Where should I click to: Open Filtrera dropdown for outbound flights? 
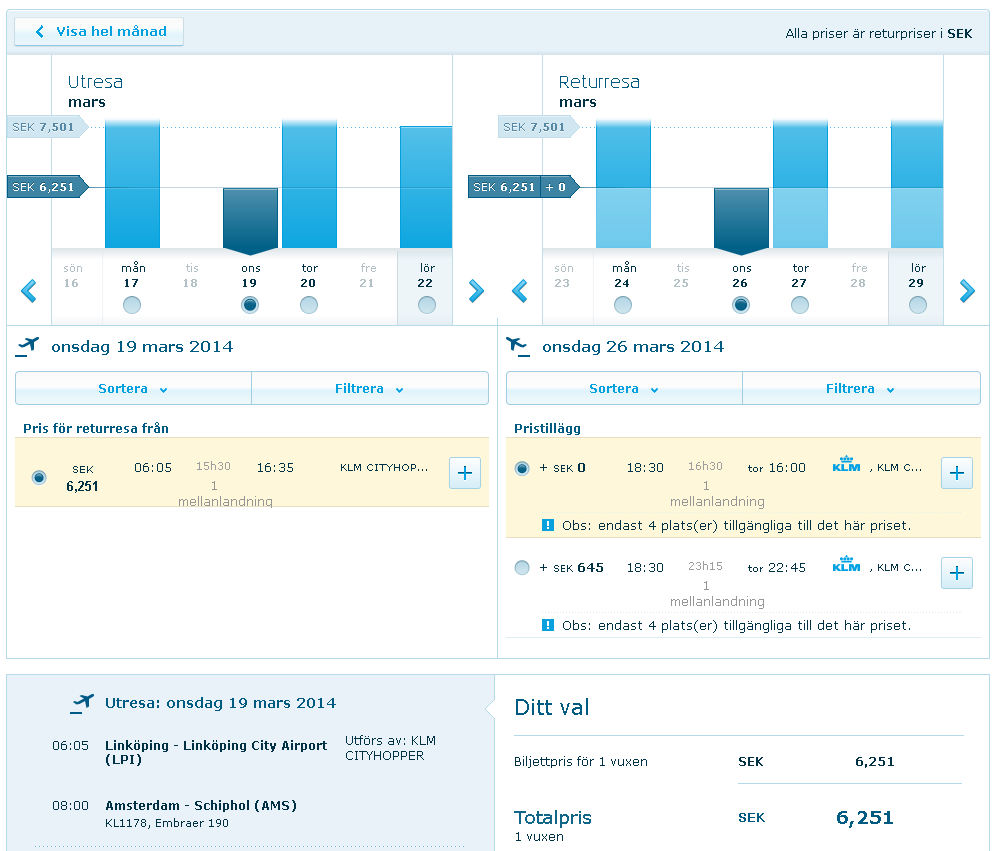click(x=369, y=389)
